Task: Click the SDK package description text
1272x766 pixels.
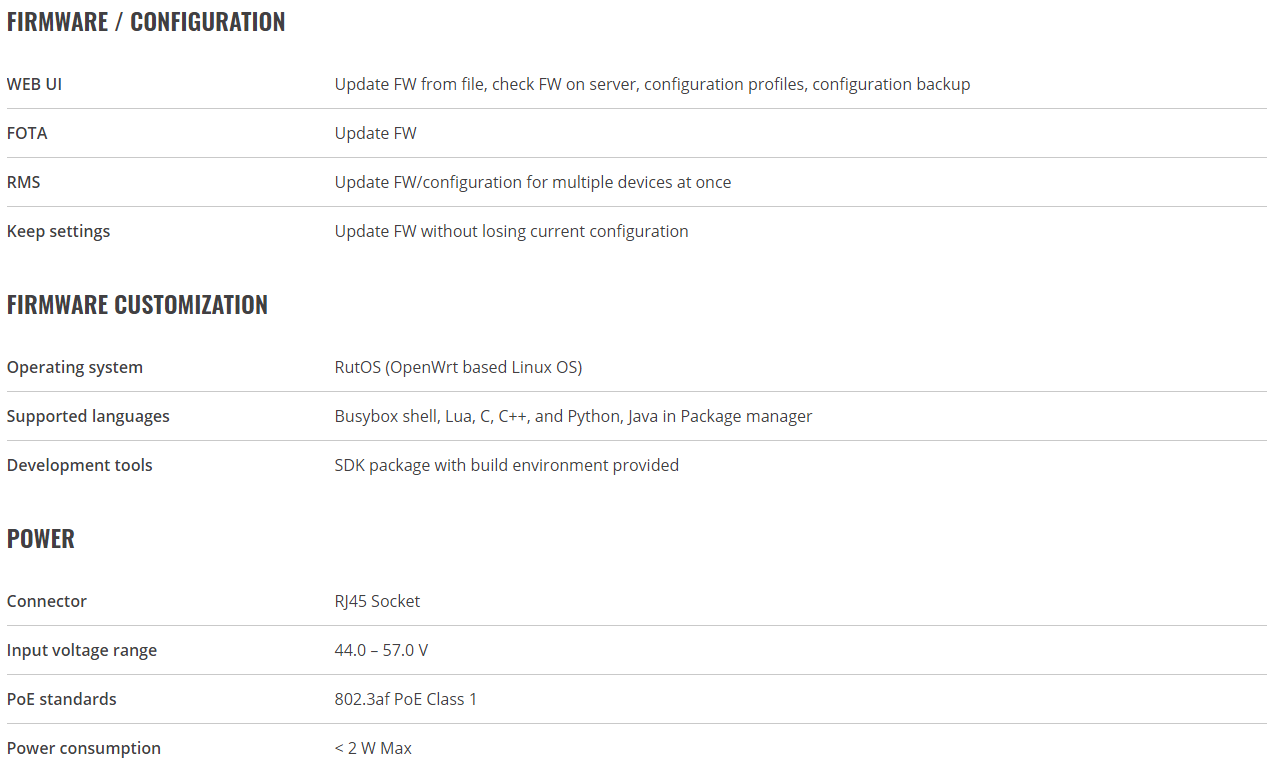Action: pyautogui.click(x=507, y=466)
